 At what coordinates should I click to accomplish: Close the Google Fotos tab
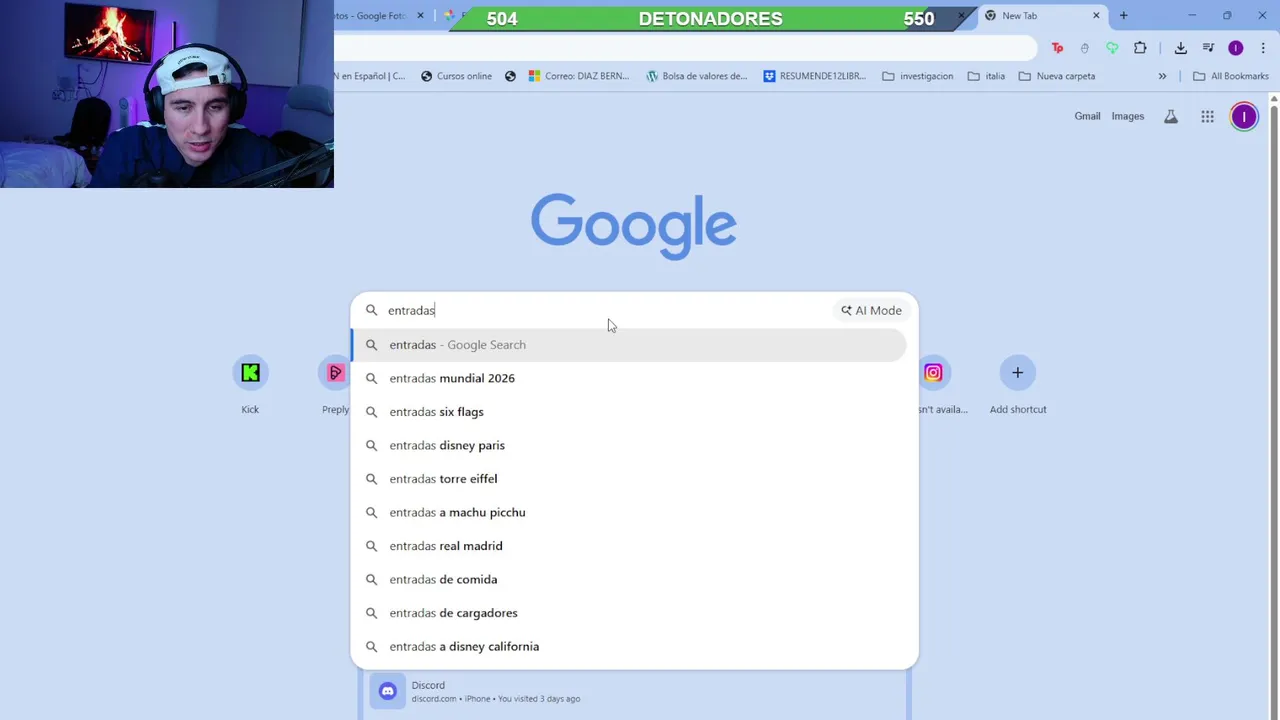point(420,16)
